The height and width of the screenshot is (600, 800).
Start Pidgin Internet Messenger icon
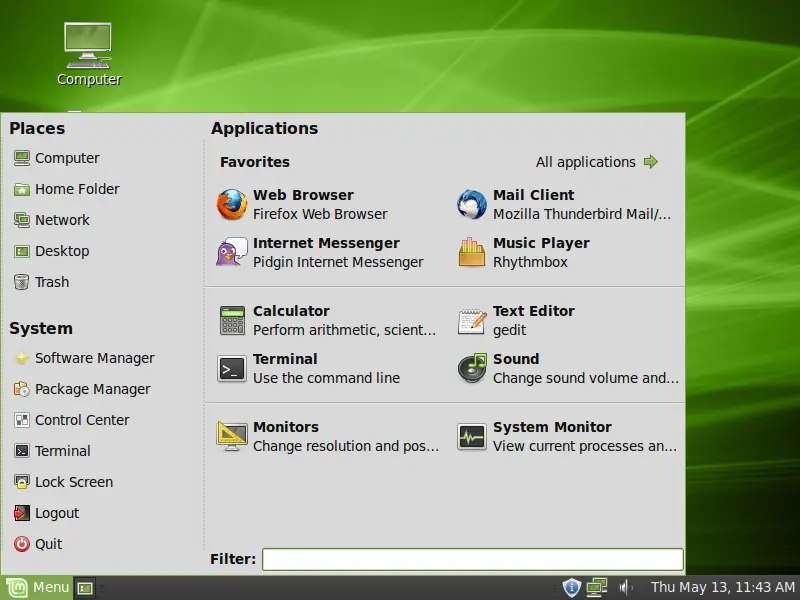232,252
